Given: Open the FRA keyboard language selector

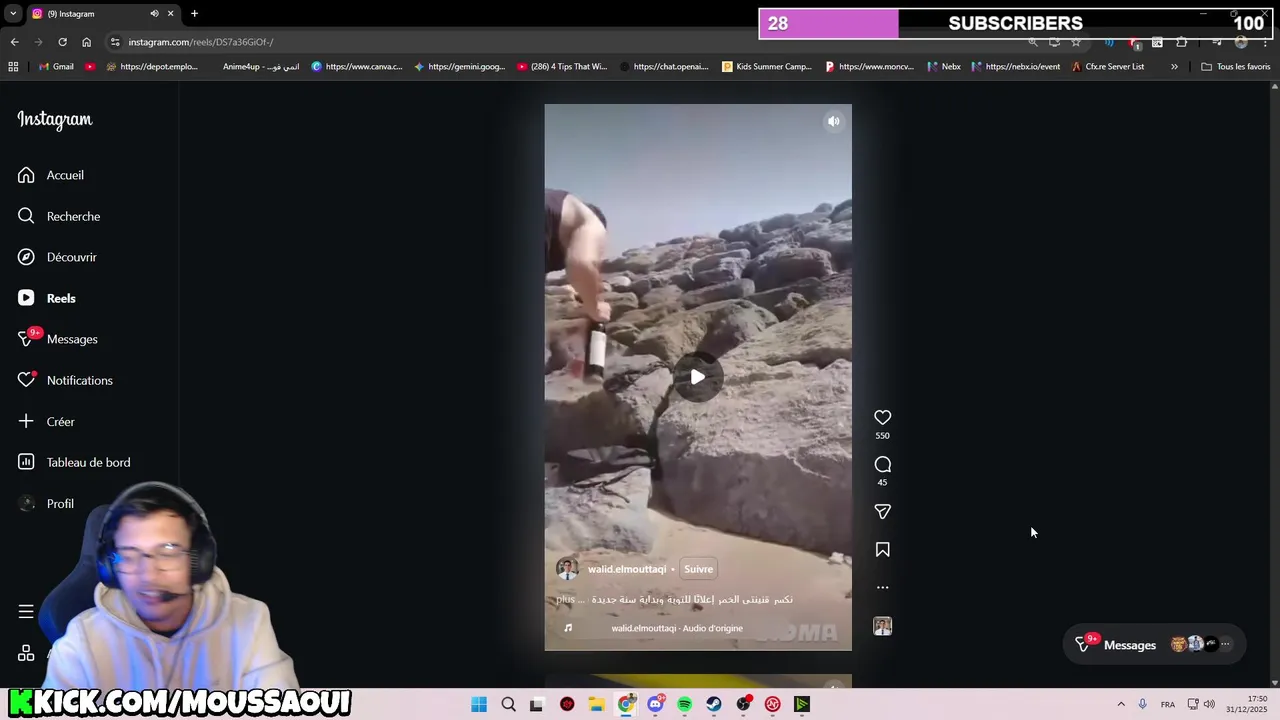Looking at the screenshot, I should point(1168,704).
